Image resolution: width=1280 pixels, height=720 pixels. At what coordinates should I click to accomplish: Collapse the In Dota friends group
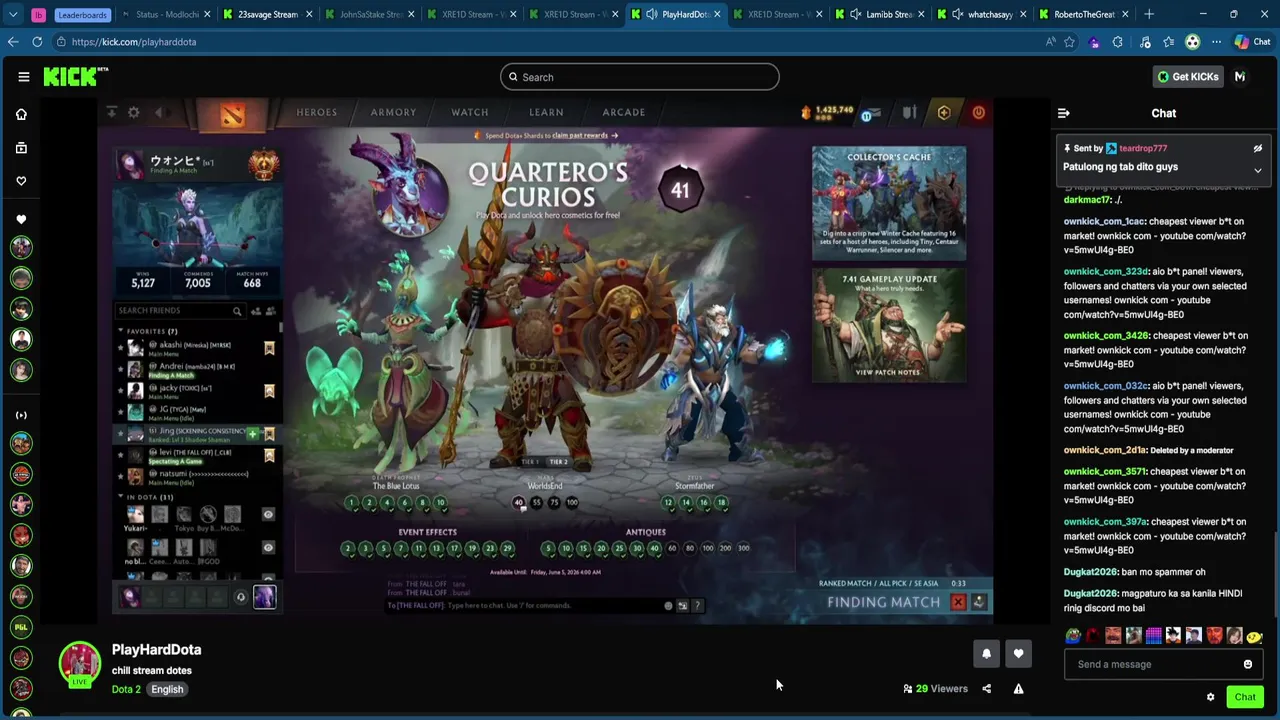[121, 497]
